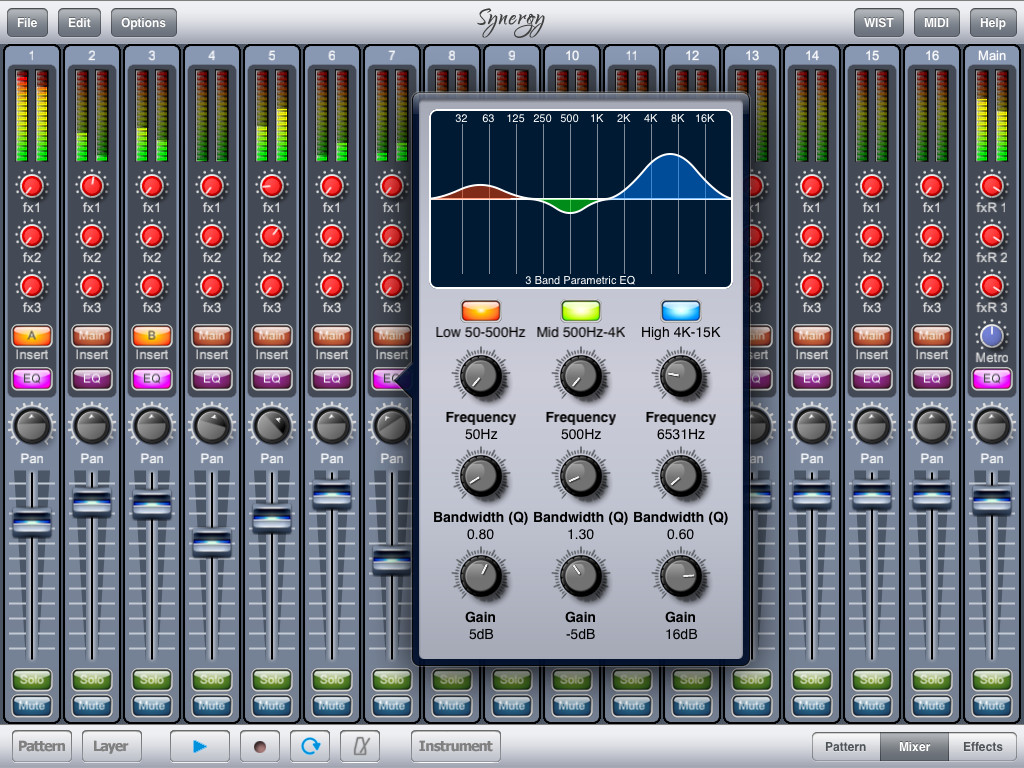Adjust the Mid band Bandwidth (Q) knob
This screenshot has width=1024, height=768.
point(581,476)
